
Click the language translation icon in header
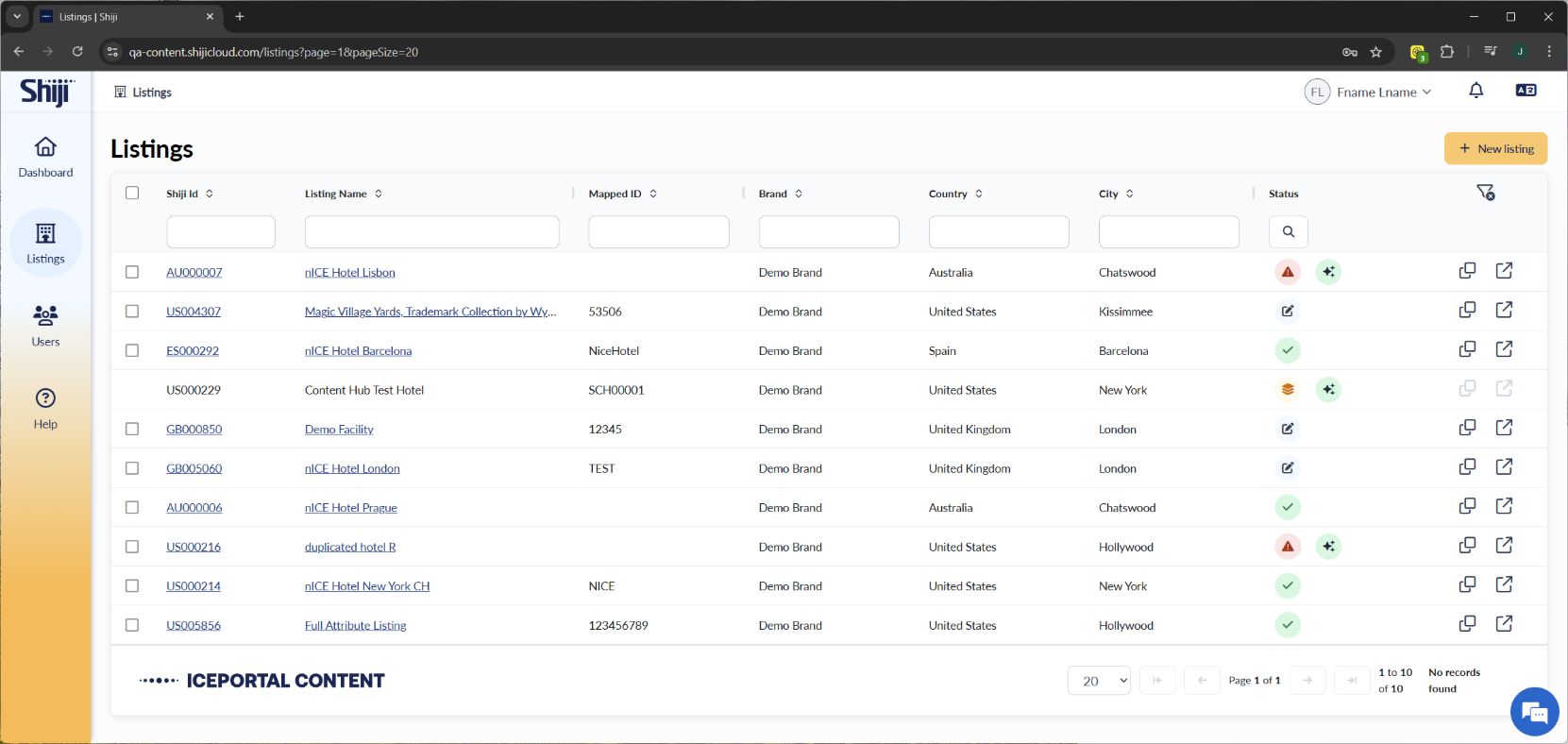tap(1526, 91)
